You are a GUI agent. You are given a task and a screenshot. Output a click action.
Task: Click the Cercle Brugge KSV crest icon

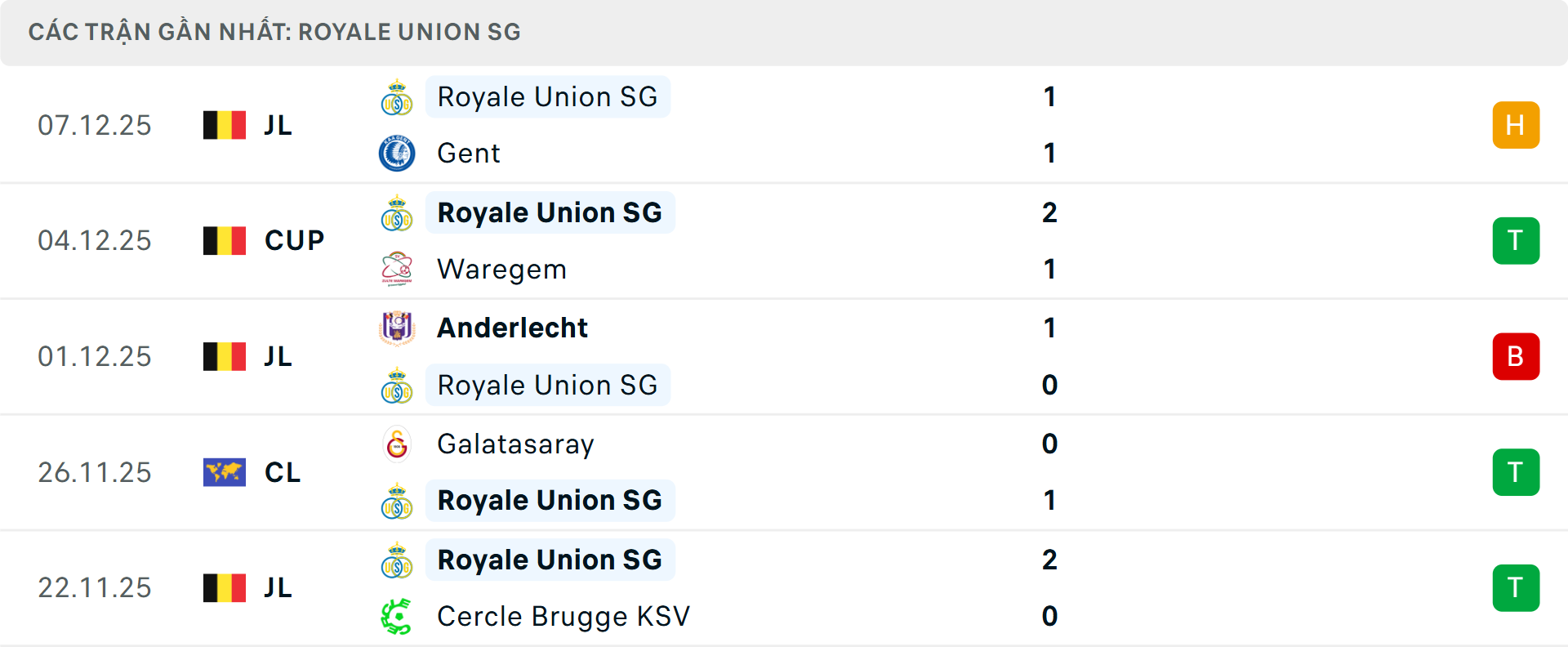[x=397, y=617]
